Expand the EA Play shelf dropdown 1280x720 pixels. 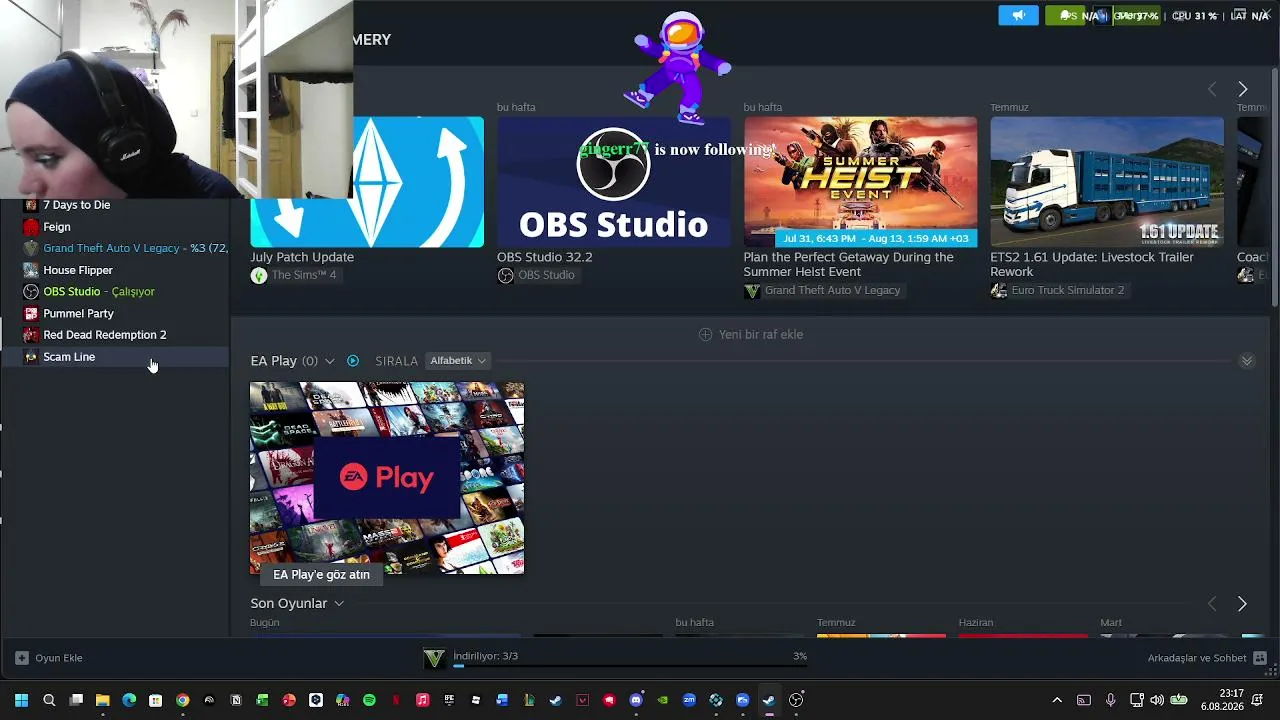(329, 361)
